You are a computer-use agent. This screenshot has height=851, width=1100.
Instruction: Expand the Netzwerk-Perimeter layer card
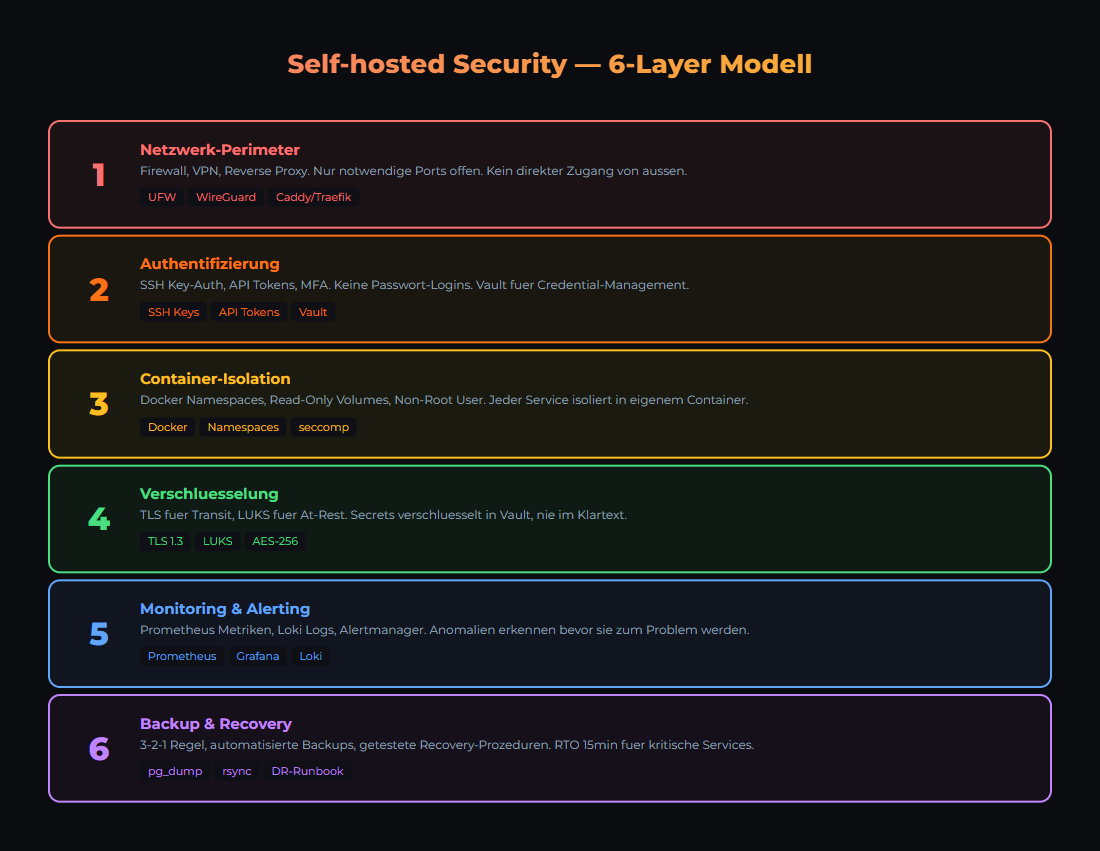click(x=550, y=174)
